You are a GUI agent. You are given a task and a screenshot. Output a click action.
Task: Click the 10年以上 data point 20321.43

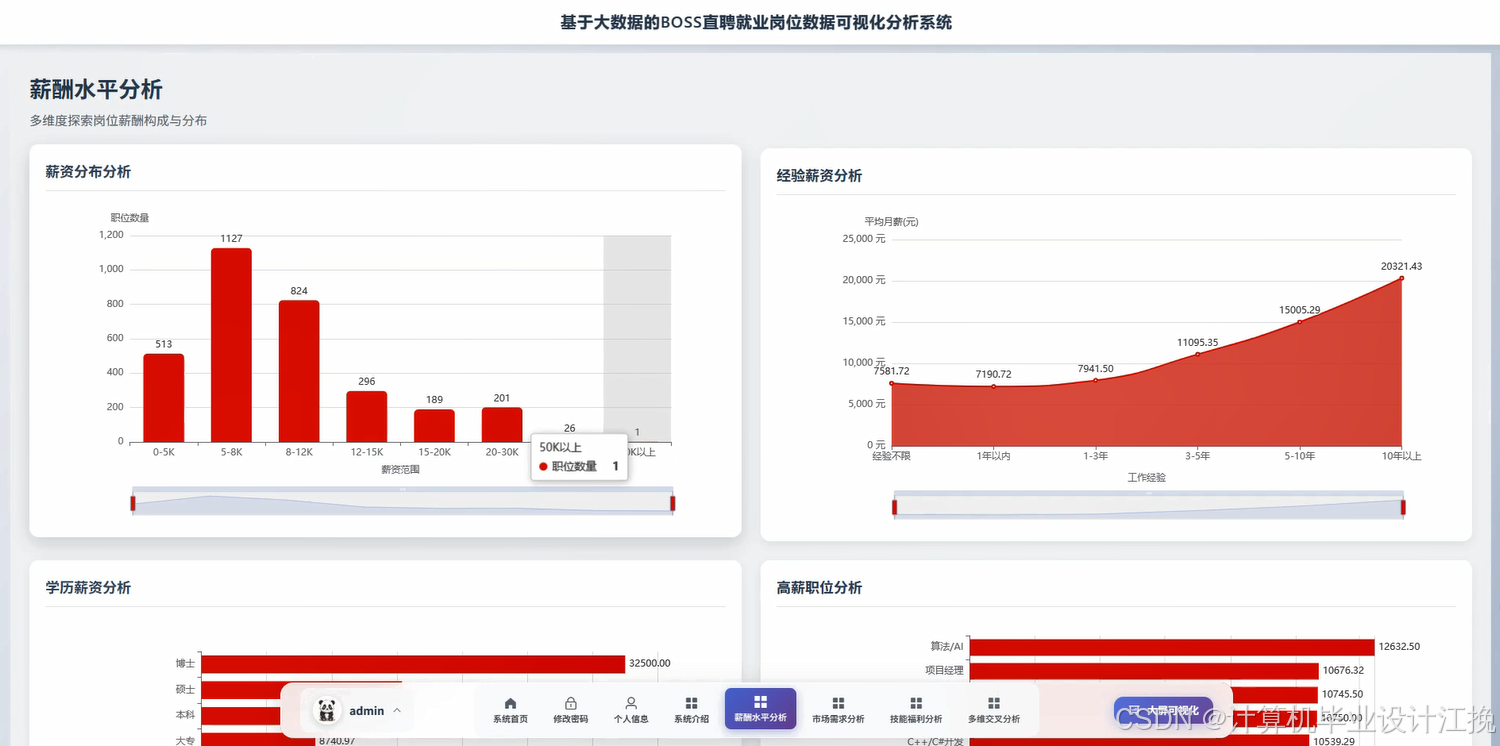coord(1402,278)
